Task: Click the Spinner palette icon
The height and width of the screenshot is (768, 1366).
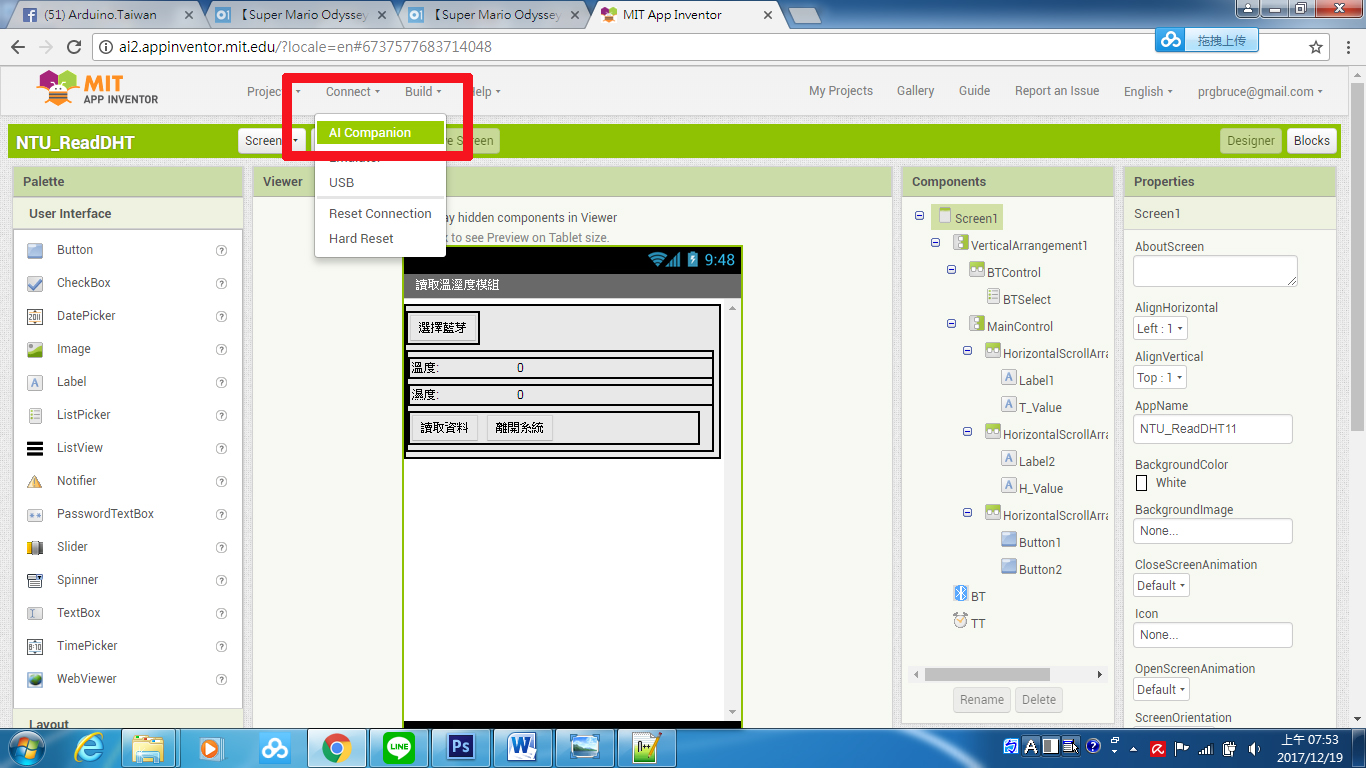Action: click(x=35, y=580)
